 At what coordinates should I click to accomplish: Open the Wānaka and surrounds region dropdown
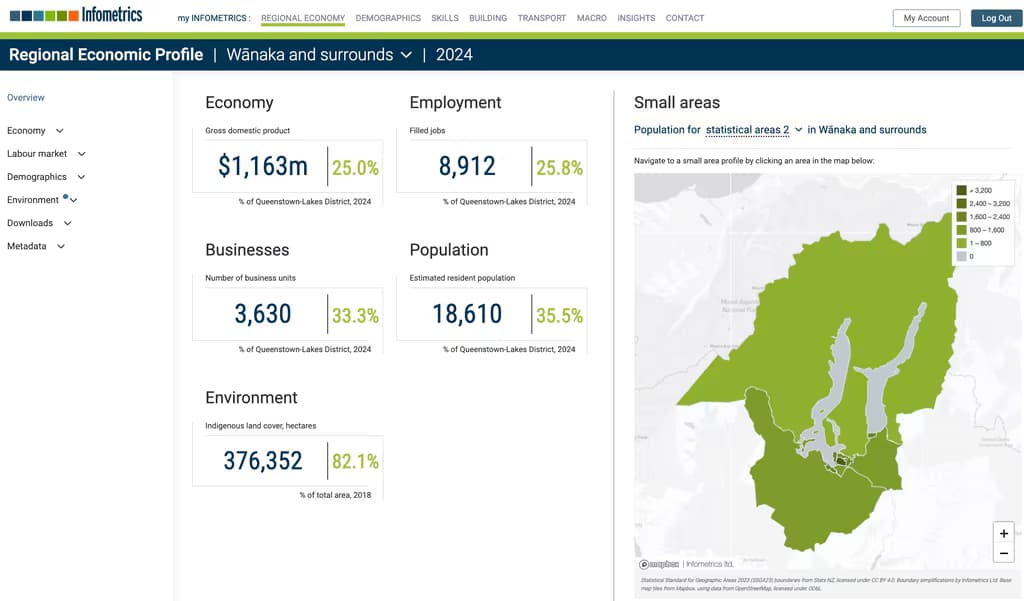[319, 55]
